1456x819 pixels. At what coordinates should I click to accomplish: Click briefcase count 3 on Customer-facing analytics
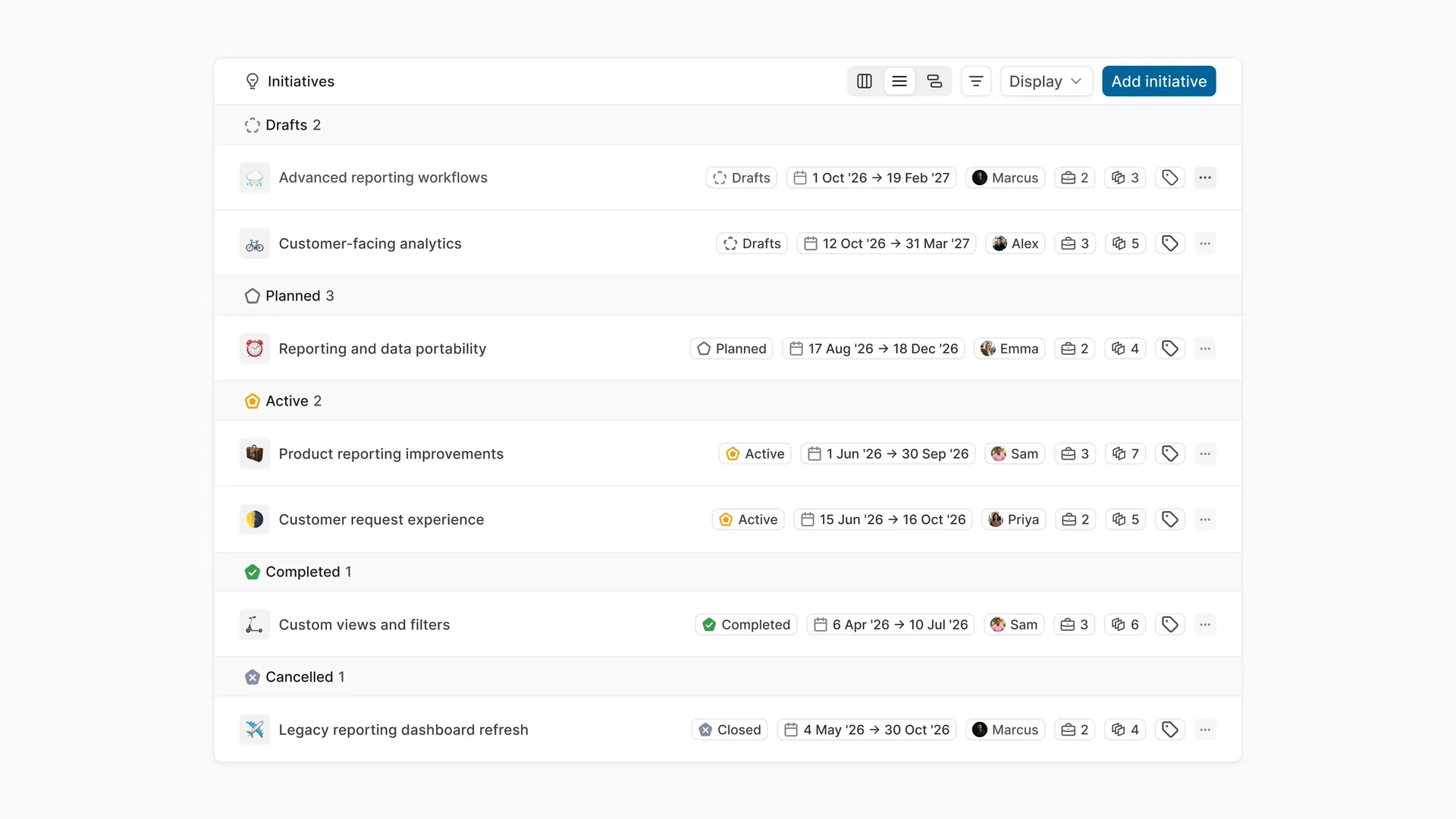pyautogui.click(x=1075, y=243)
